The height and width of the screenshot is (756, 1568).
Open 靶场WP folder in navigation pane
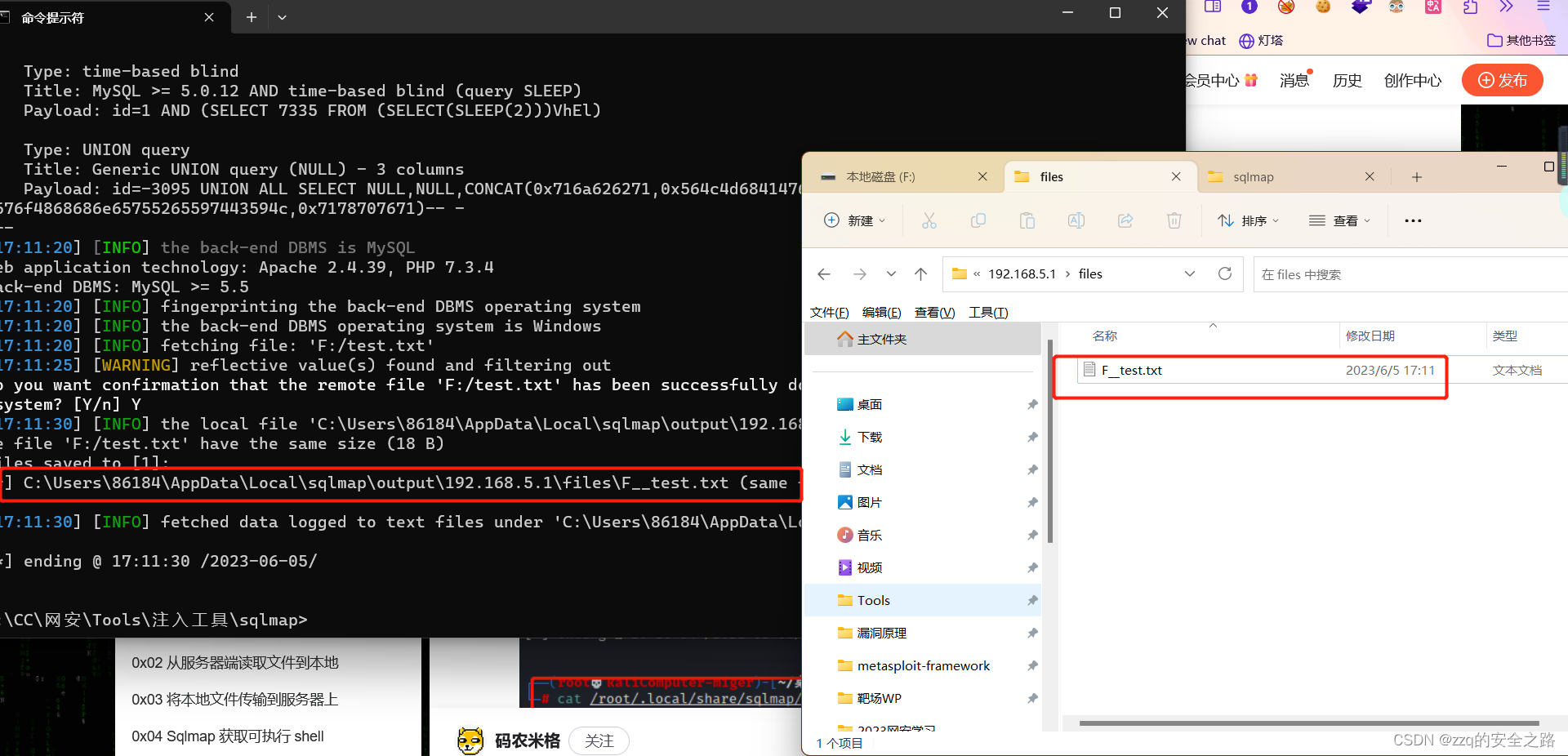(x=879, y=698)
